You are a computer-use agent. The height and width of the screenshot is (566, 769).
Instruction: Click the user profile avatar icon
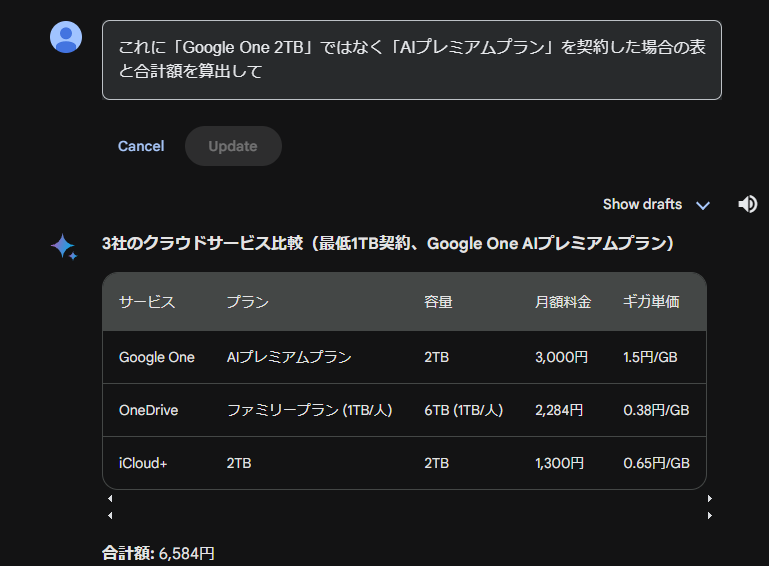(66, 37)
